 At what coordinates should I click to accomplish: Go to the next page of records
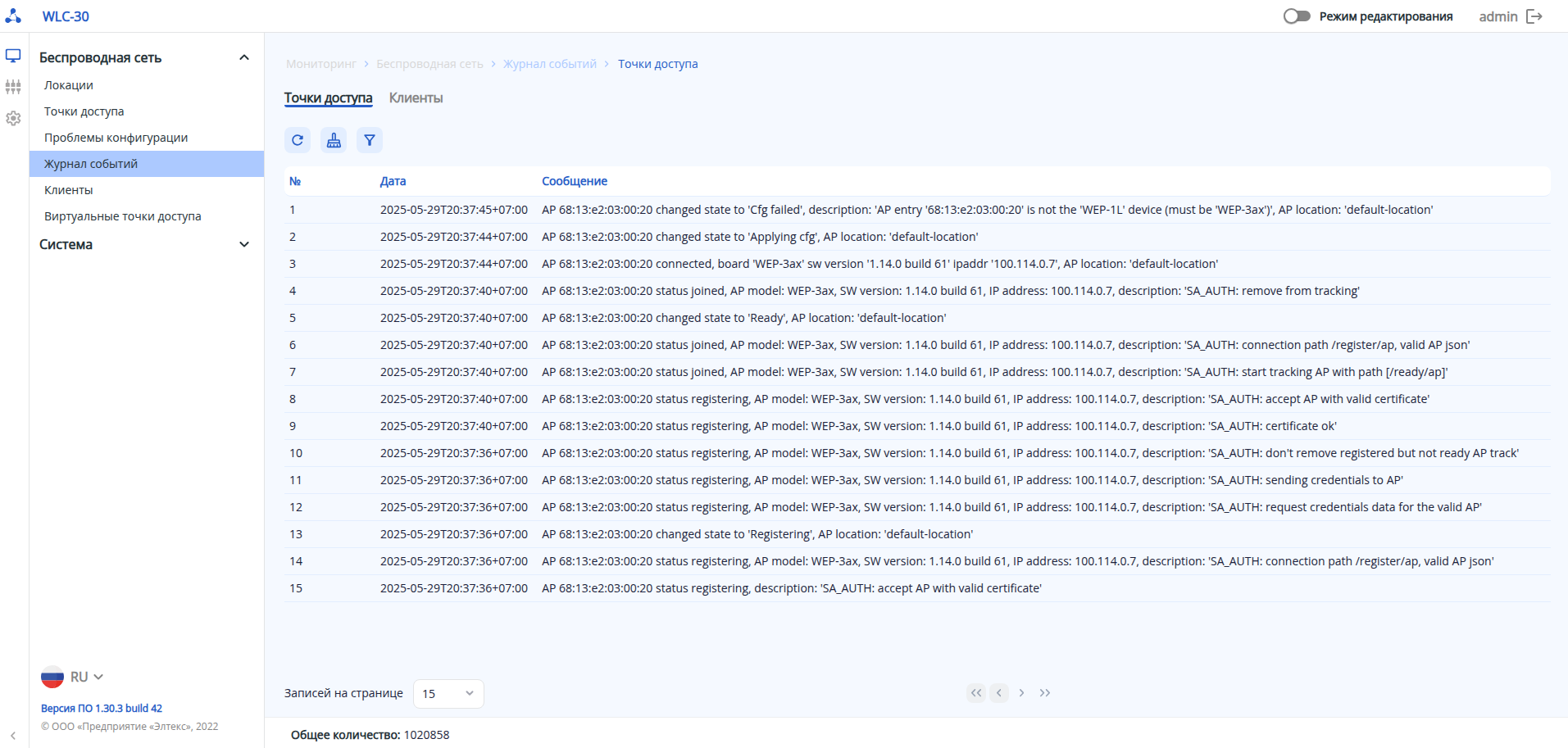(x=1021, y=693)
